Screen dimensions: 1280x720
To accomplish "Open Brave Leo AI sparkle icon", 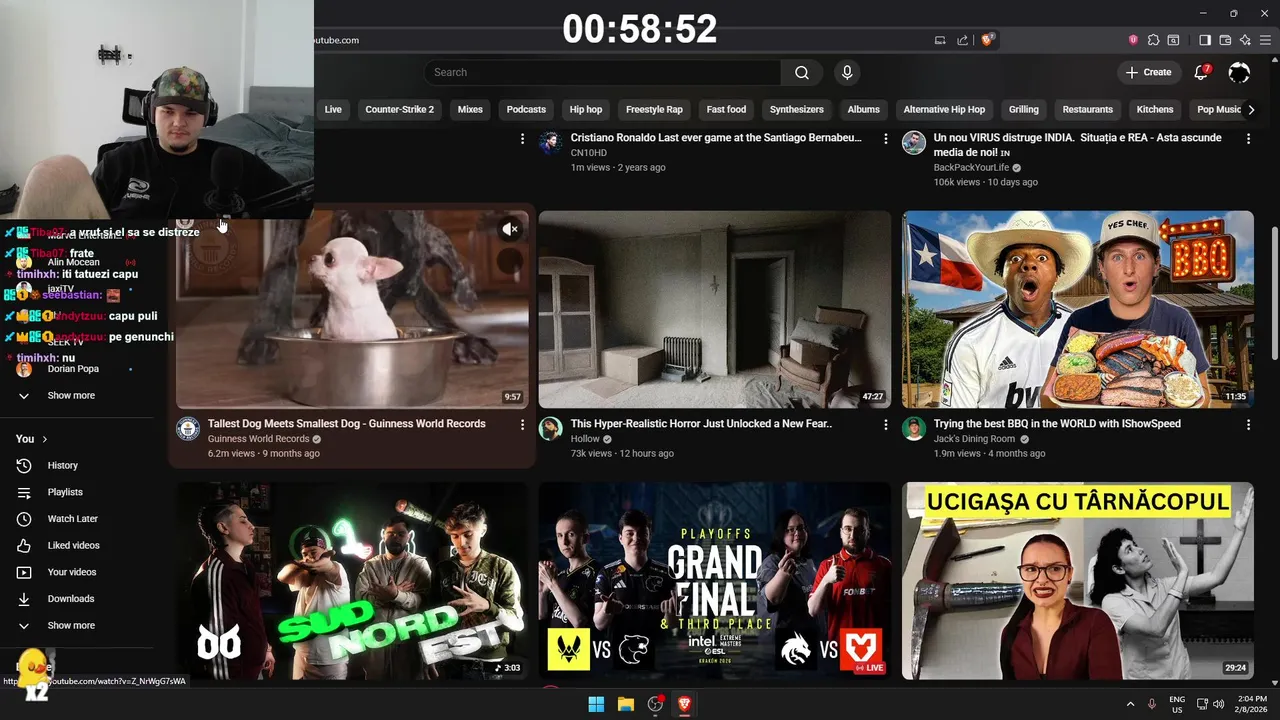I will tap(1245, 40).
